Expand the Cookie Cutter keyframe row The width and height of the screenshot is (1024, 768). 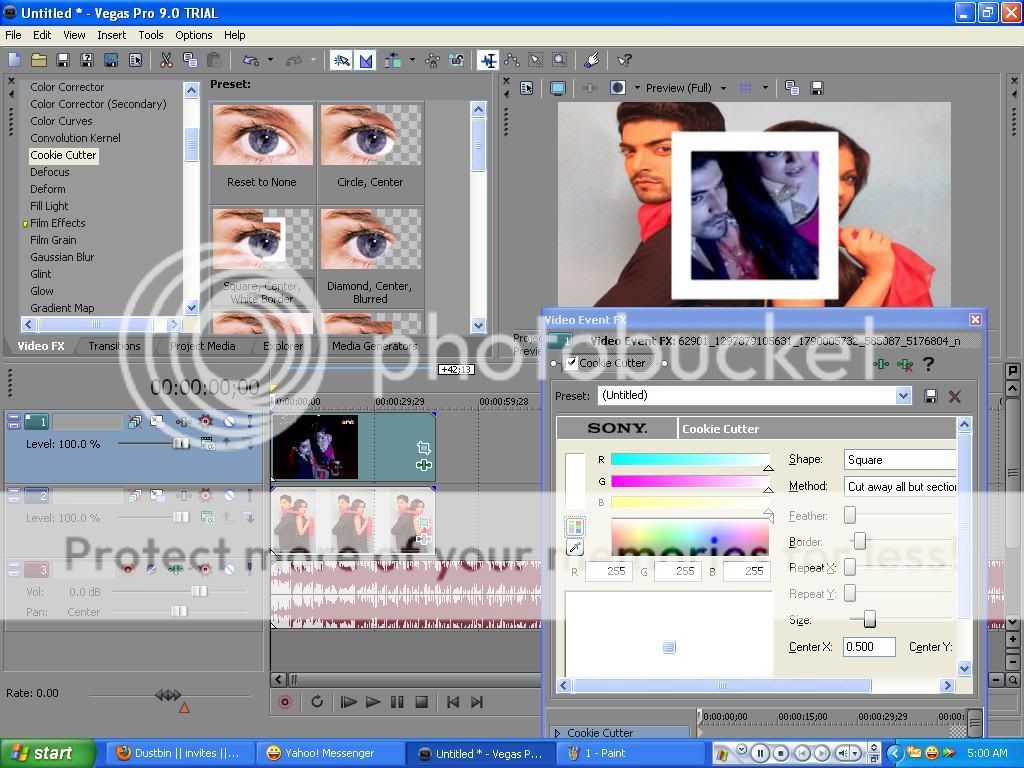tap(557, 733)
